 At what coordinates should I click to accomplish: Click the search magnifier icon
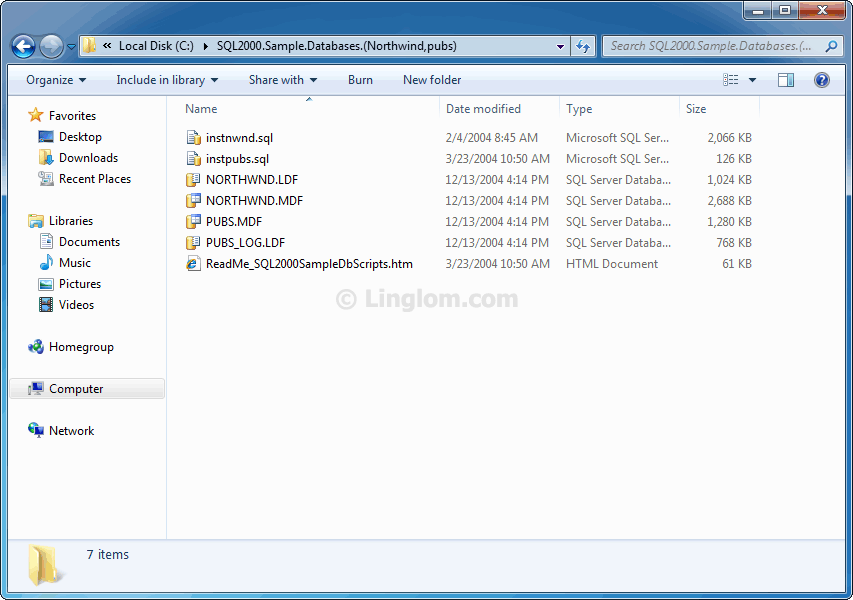(x=831, y=46)
